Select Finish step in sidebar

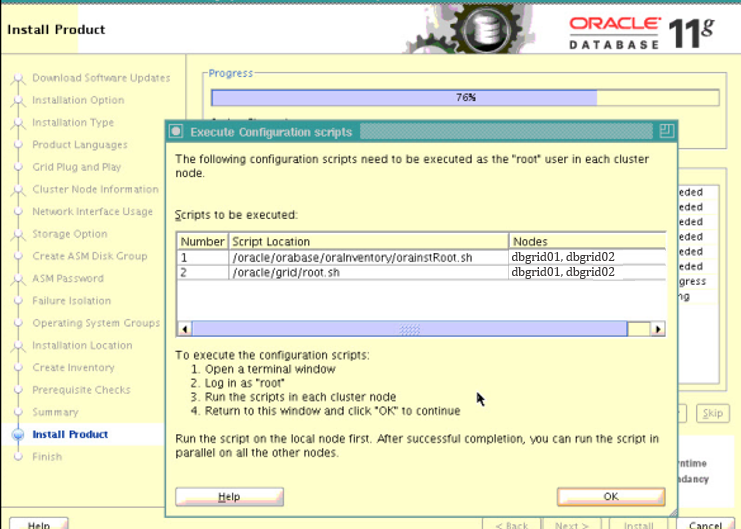click(47, 457)
